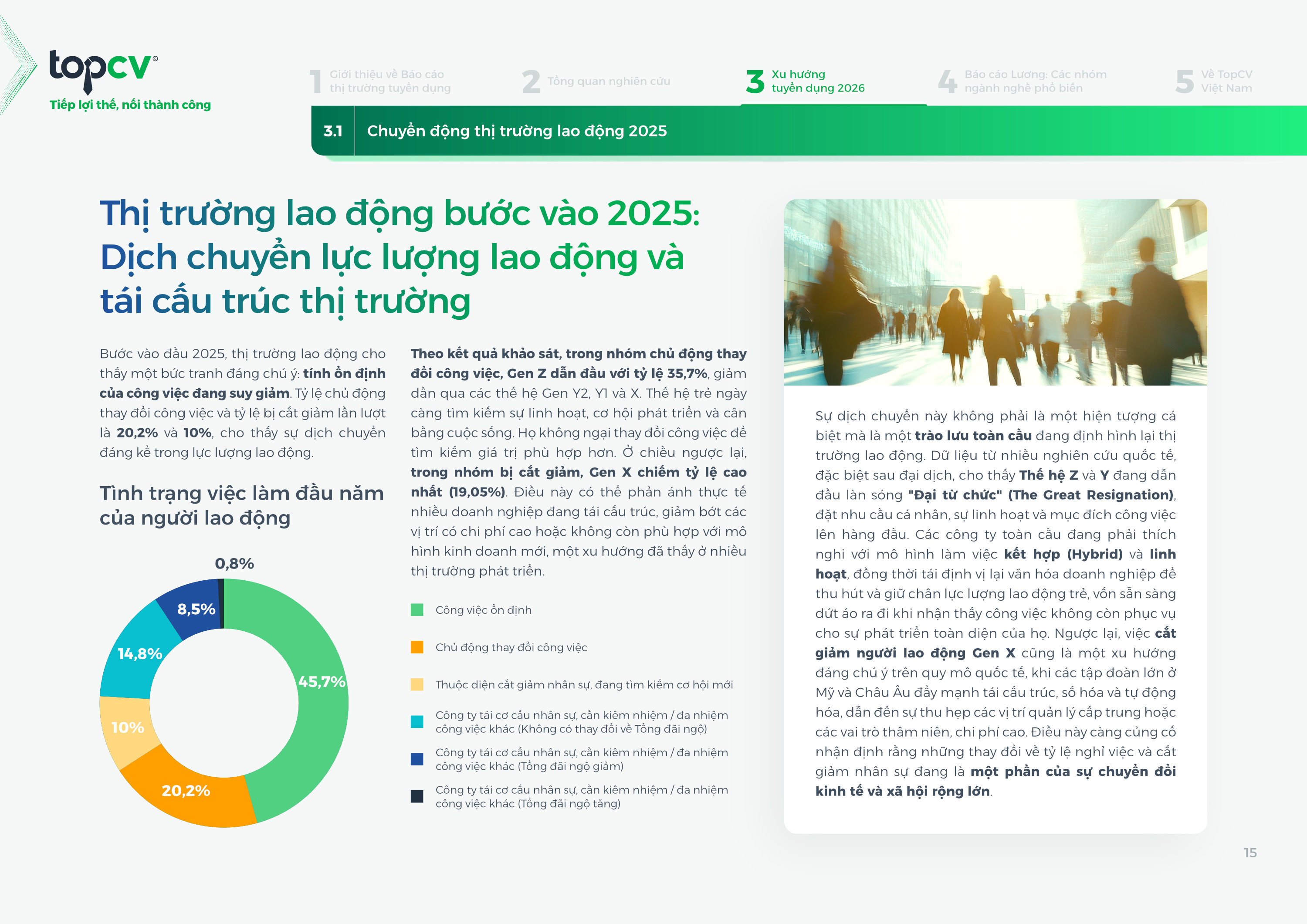The image size is (1307, 924).
Task: Click the page number 15
Action: click(1250, 853)
